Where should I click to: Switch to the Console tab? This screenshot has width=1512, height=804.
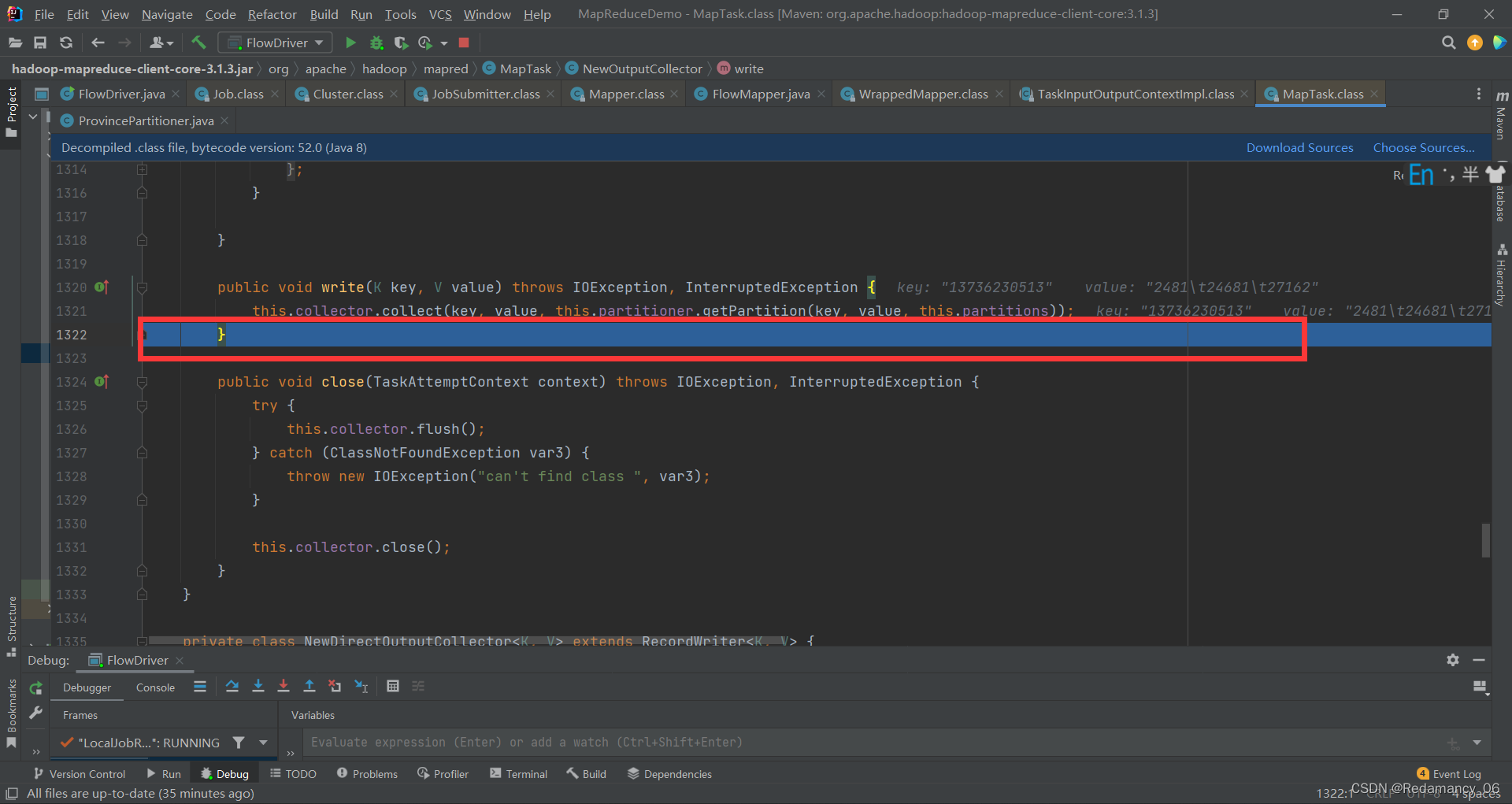[155, 687]
